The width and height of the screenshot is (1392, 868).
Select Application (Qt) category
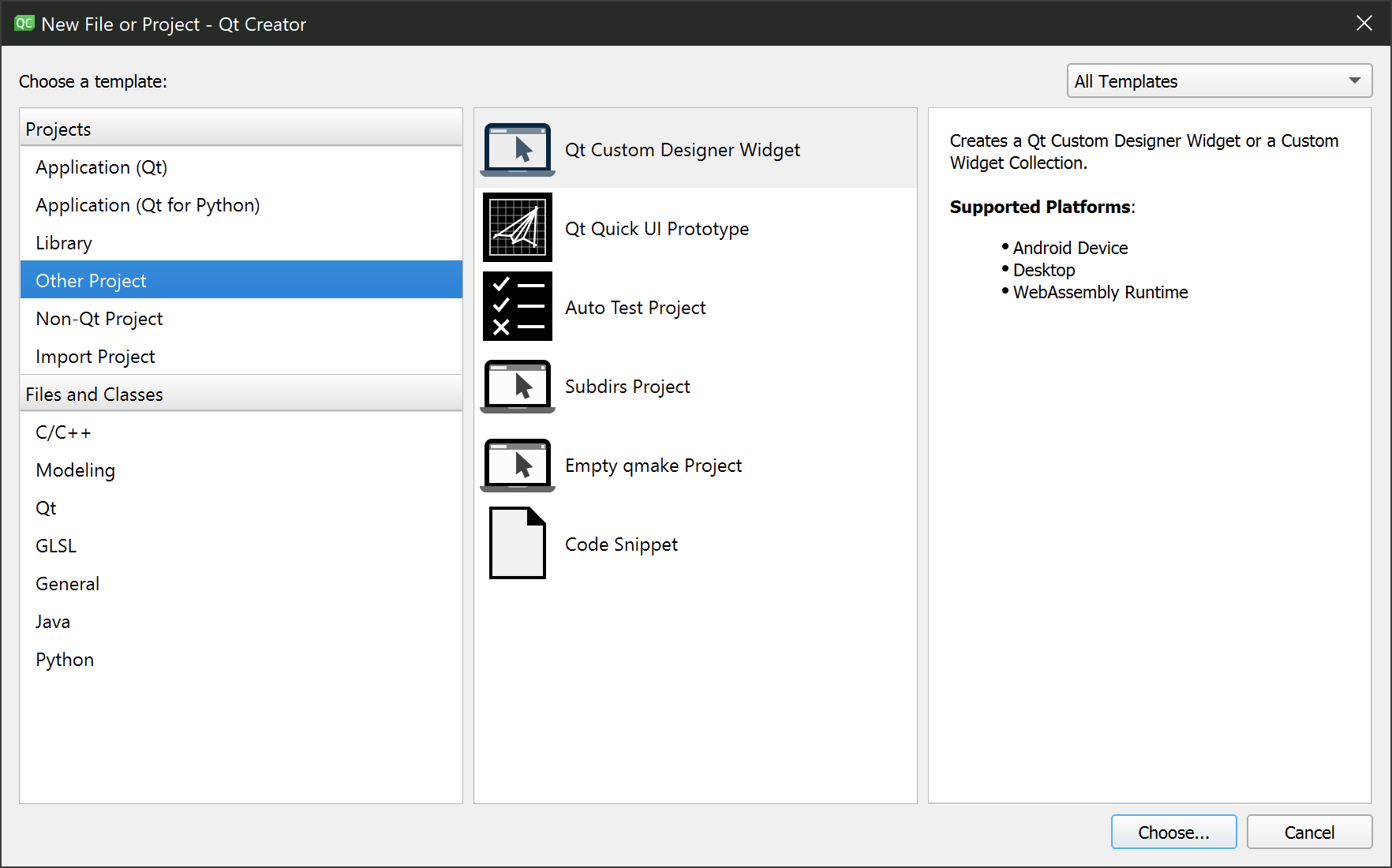[102, 167]
